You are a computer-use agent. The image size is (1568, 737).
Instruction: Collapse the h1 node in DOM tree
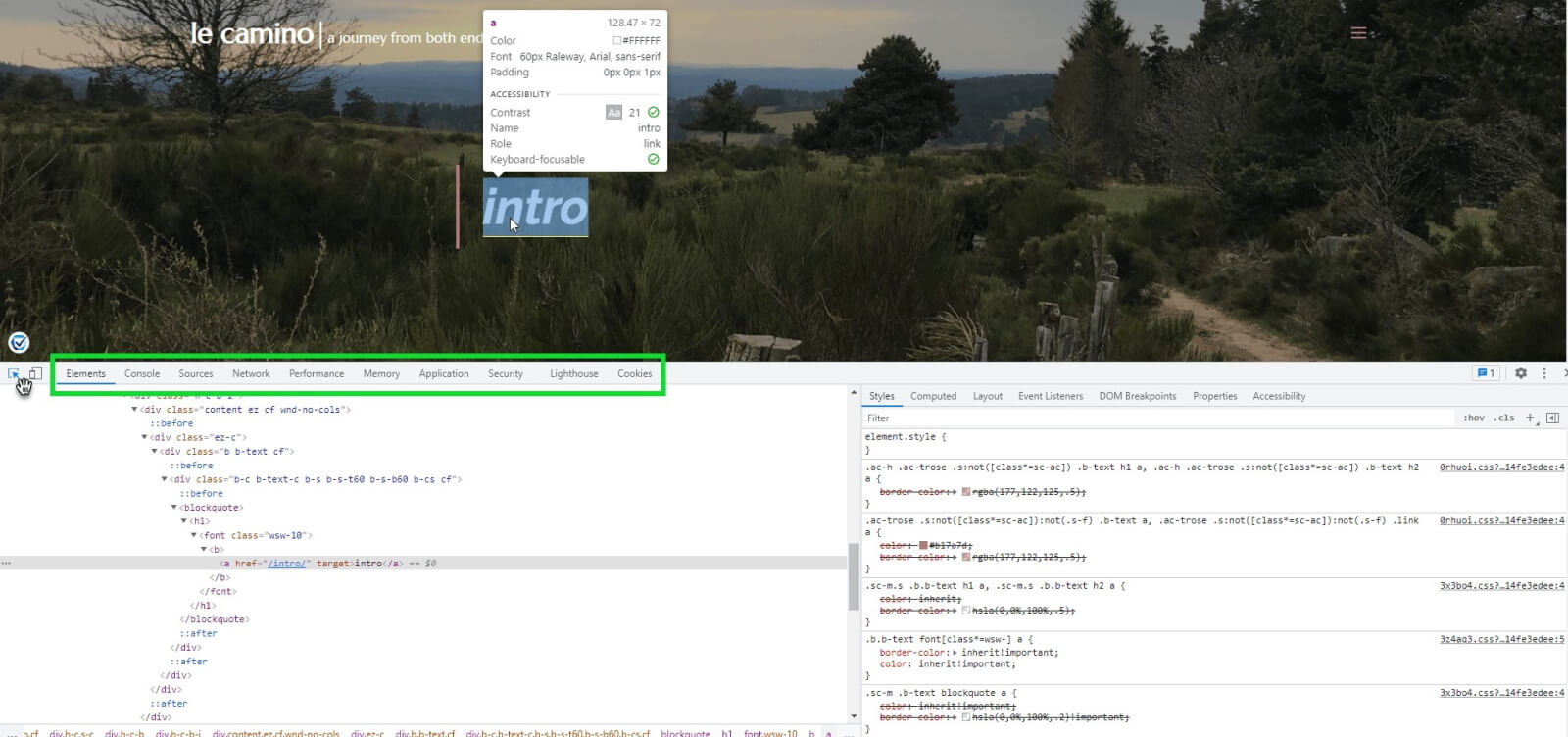point(184,521)
